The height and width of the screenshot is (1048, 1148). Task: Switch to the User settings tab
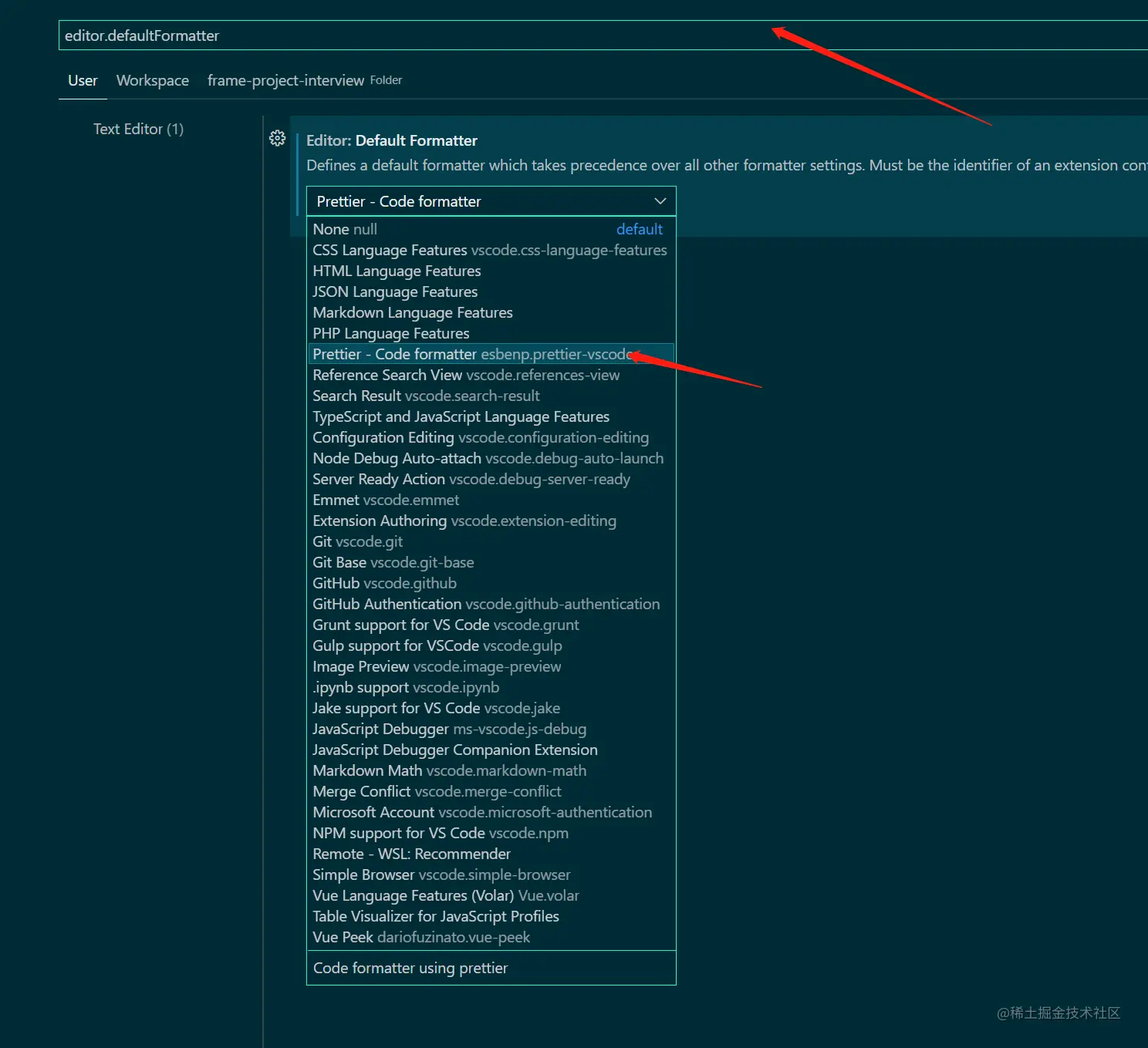(83, 80)
